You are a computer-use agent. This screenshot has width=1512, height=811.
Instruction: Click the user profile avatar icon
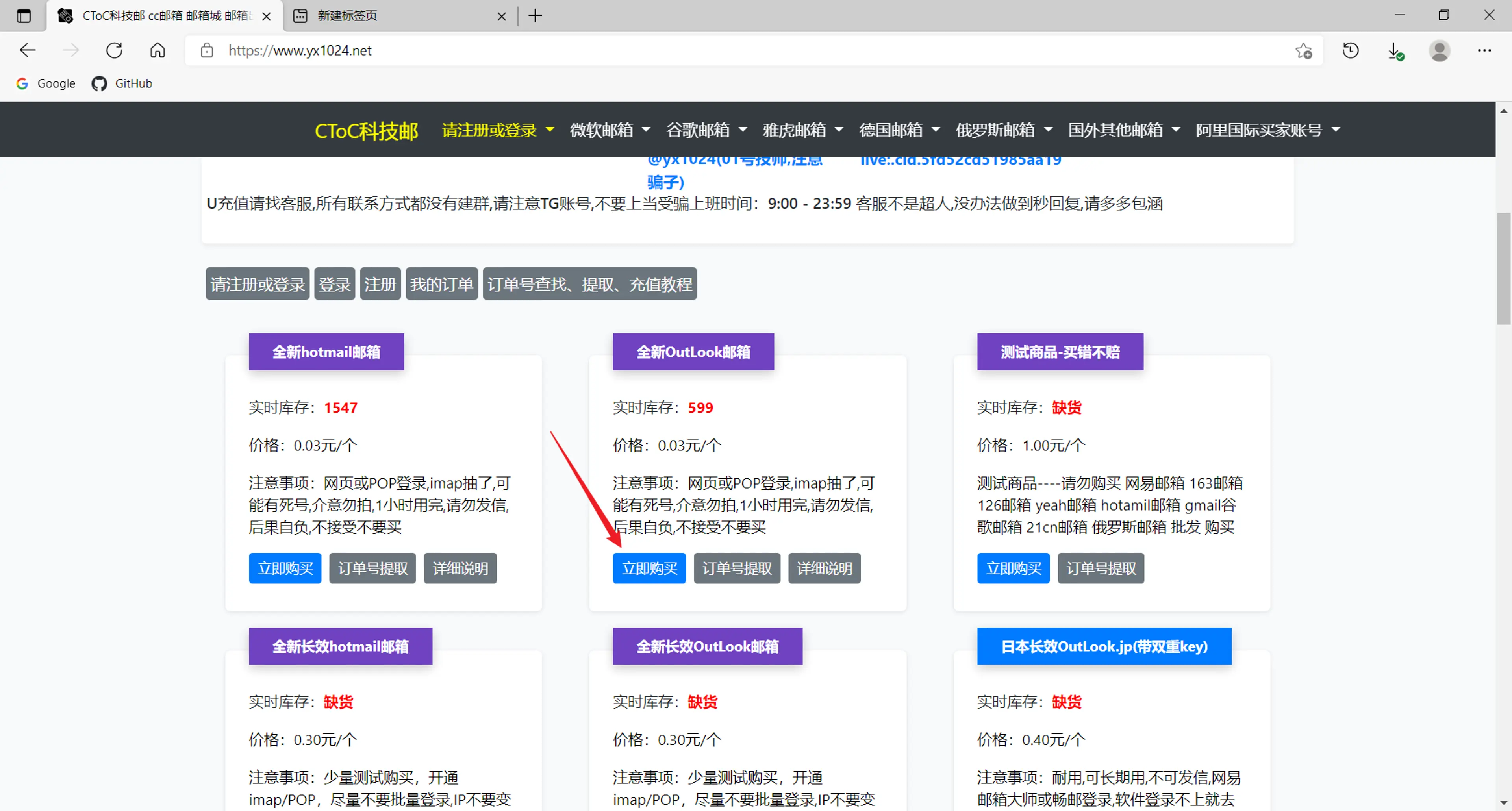tap(1439, 50)
